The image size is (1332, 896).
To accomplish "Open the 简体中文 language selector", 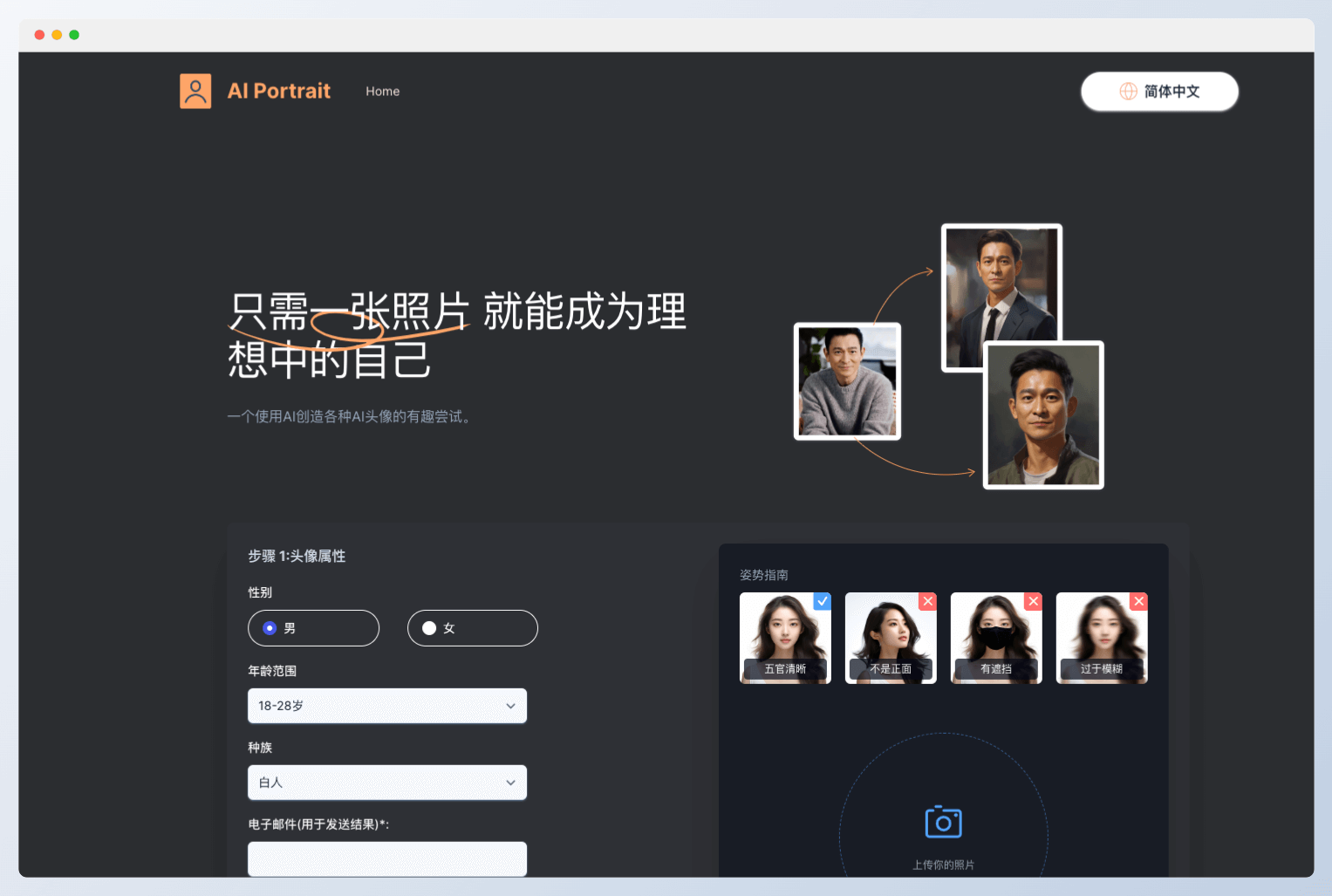I will tap(1159, 91).
